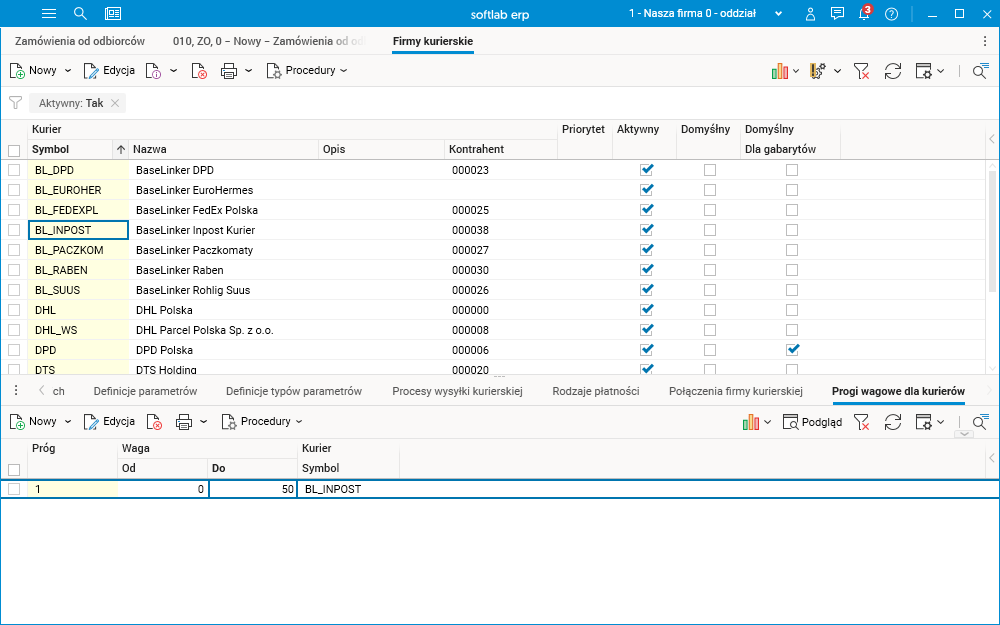Click the user profile icon
1000x625 pixels.
(811, 13)
